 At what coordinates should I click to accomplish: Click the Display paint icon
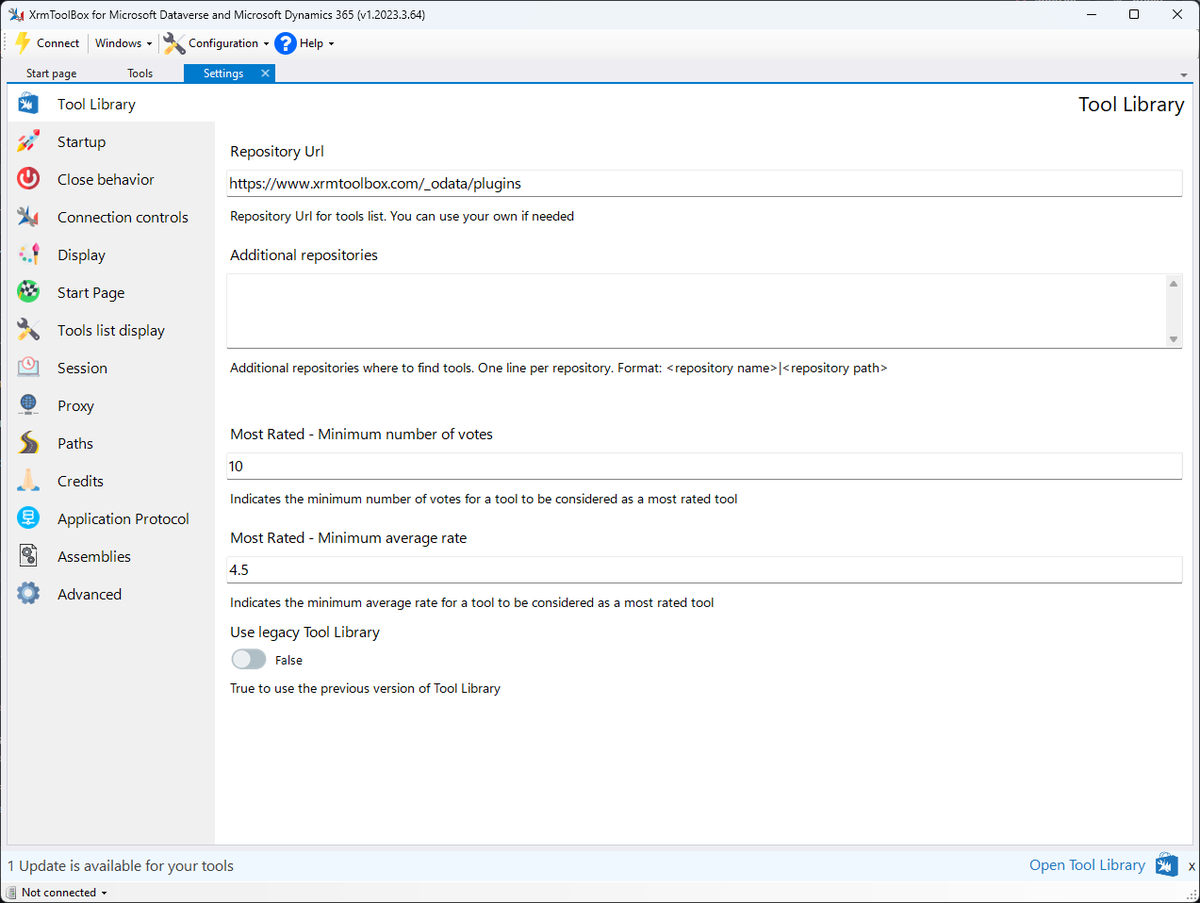(x=28, y=255)
